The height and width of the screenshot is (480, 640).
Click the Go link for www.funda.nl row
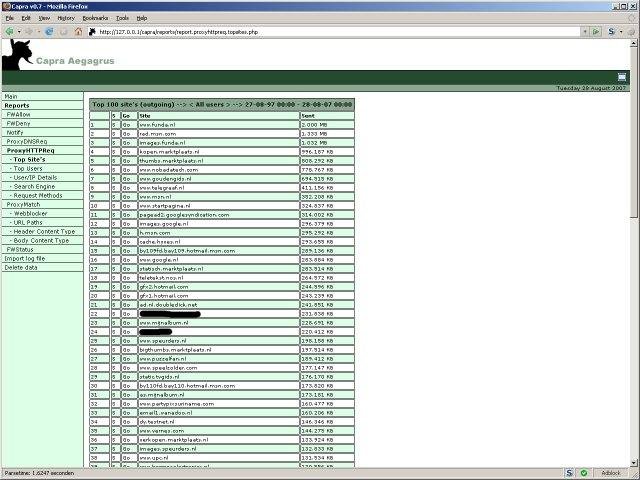point(126,125)
